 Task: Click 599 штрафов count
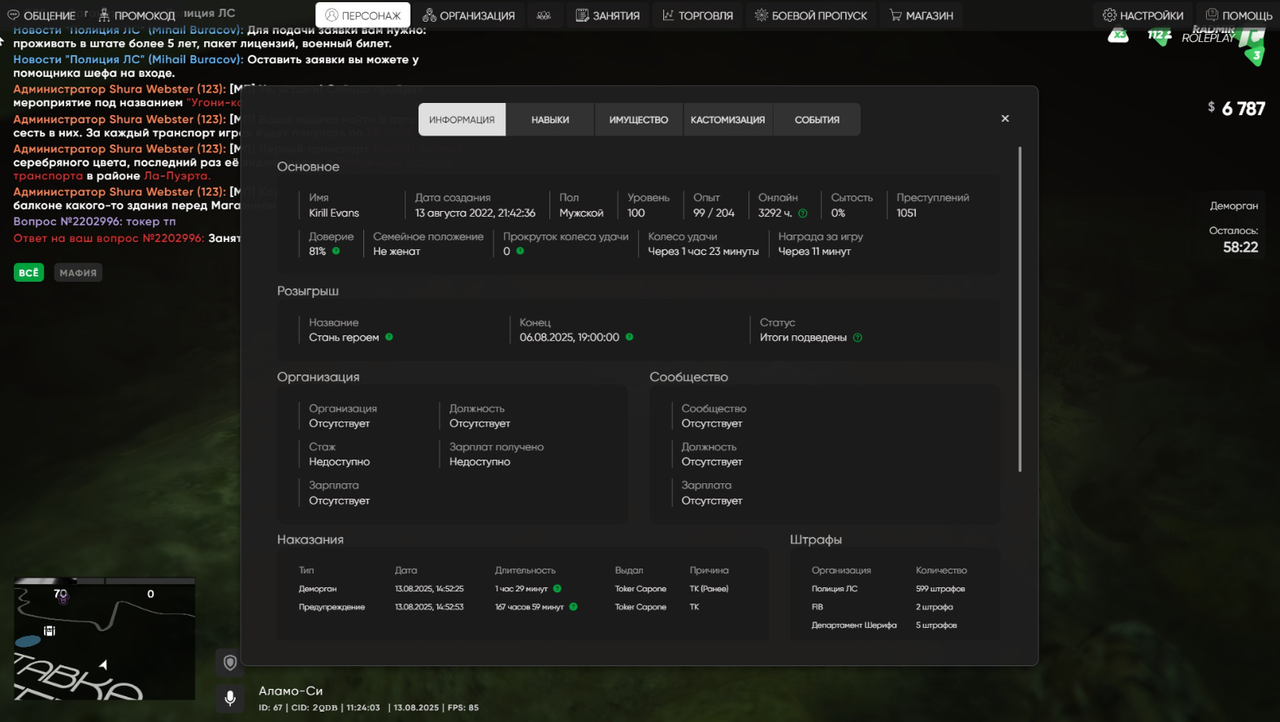pos(941,589)
